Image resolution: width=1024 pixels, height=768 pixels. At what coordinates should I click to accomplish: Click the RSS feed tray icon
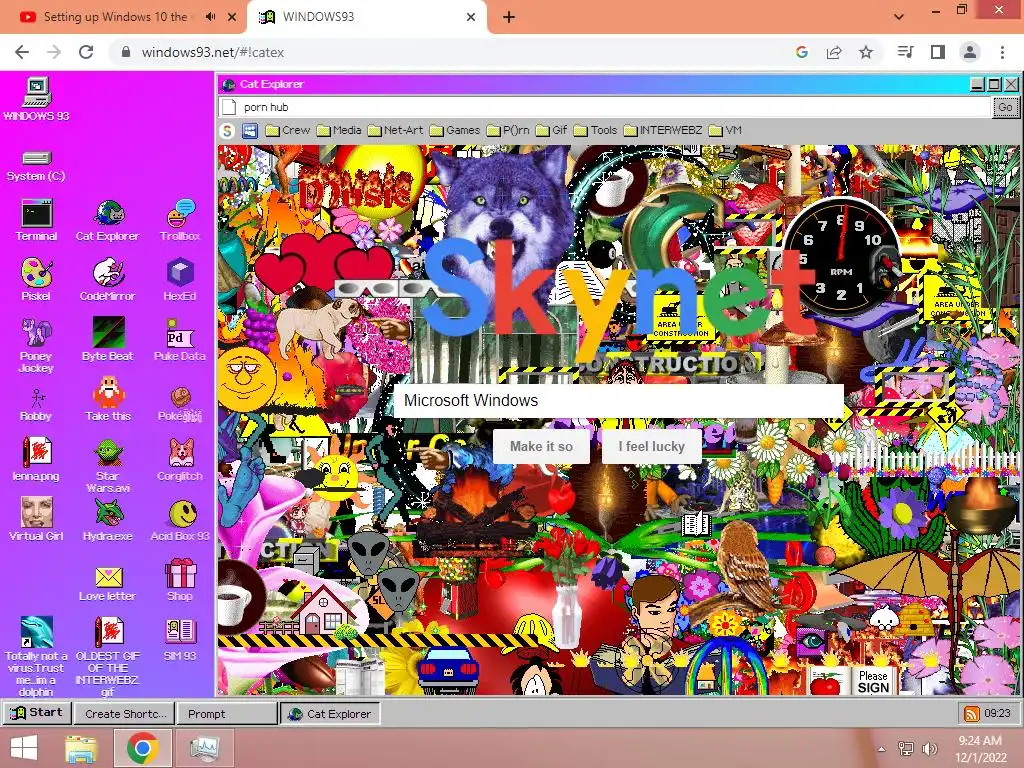click(x=972, y=714)
